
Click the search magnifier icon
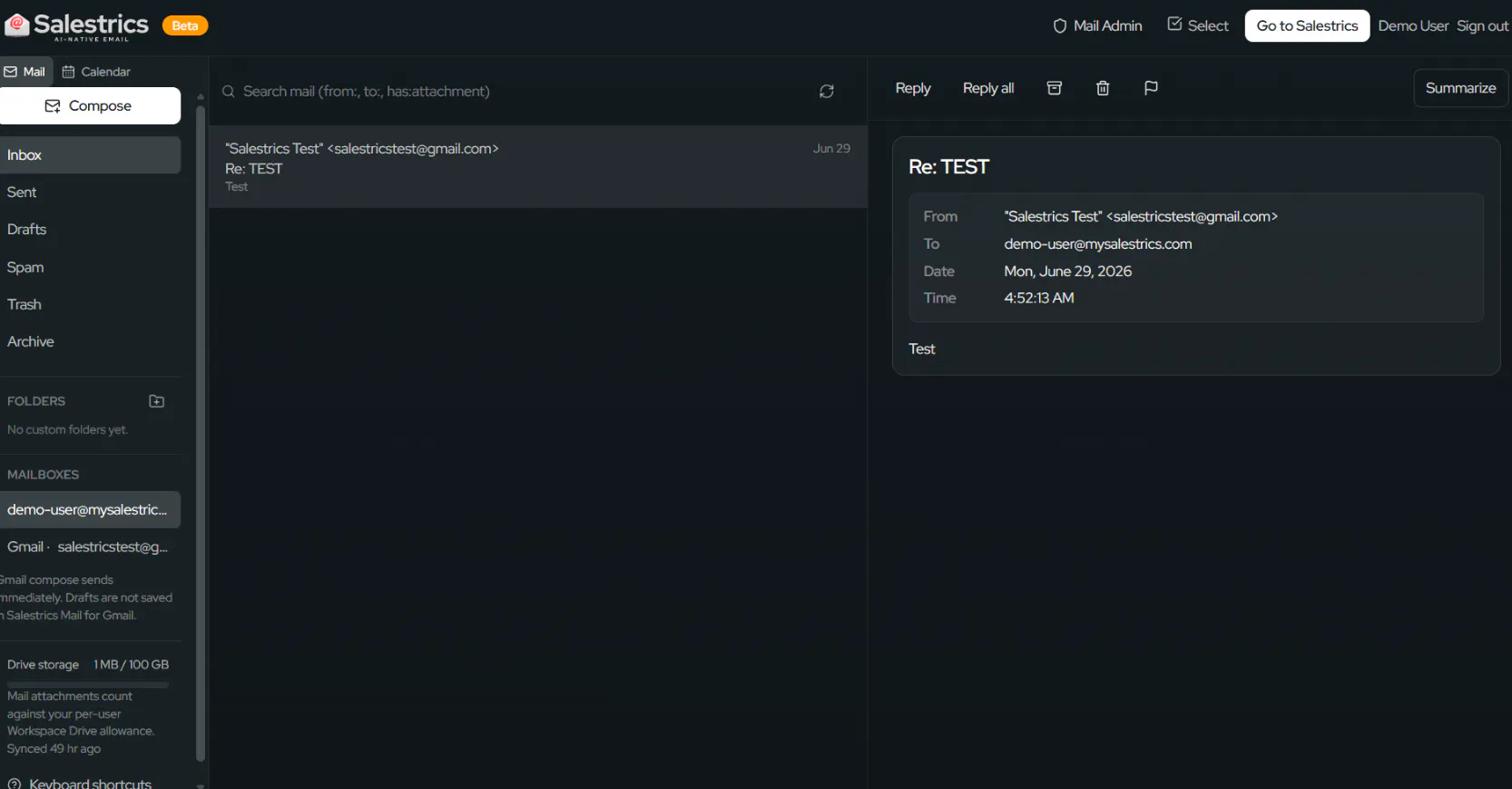click(x=229, y=92)
